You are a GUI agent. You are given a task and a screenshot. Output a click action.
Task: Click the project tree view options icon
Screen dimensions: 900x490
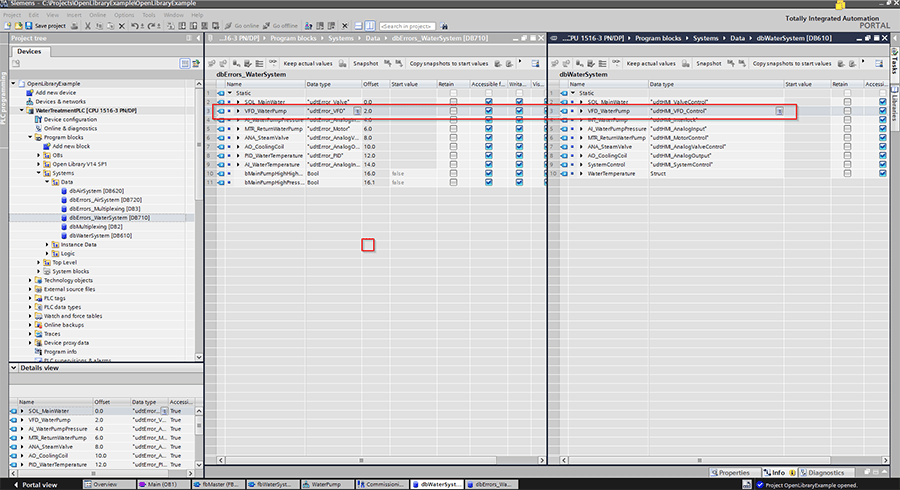point(185,63)
